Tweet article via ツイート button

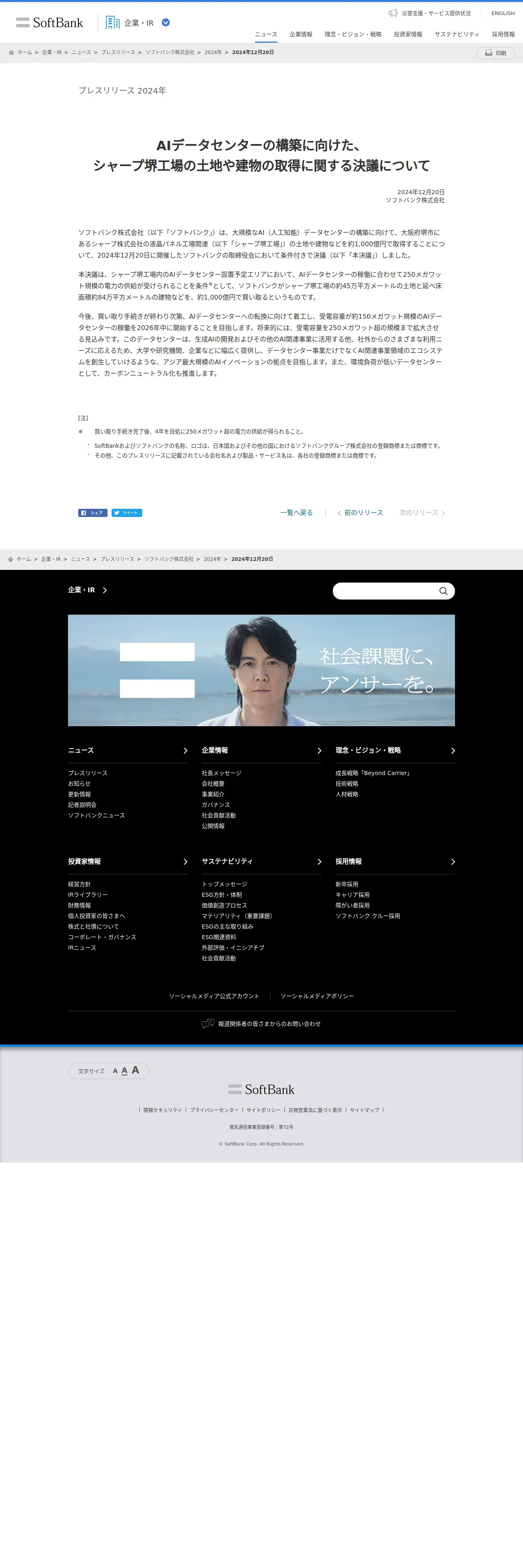coord(127,513)
